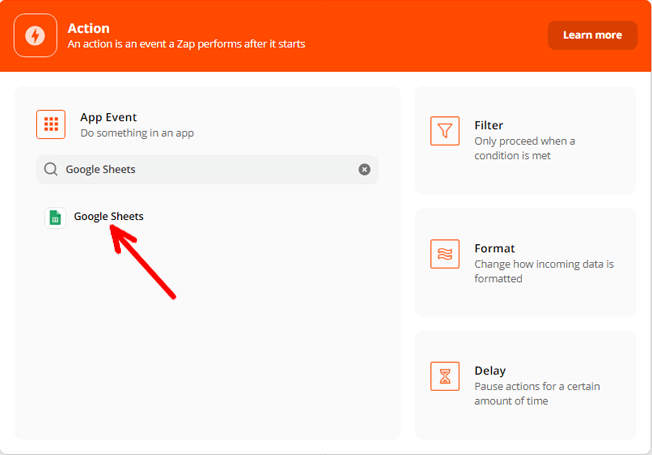
Task: Focus the Google Sheets search field
Action: (x=207, y=169)
